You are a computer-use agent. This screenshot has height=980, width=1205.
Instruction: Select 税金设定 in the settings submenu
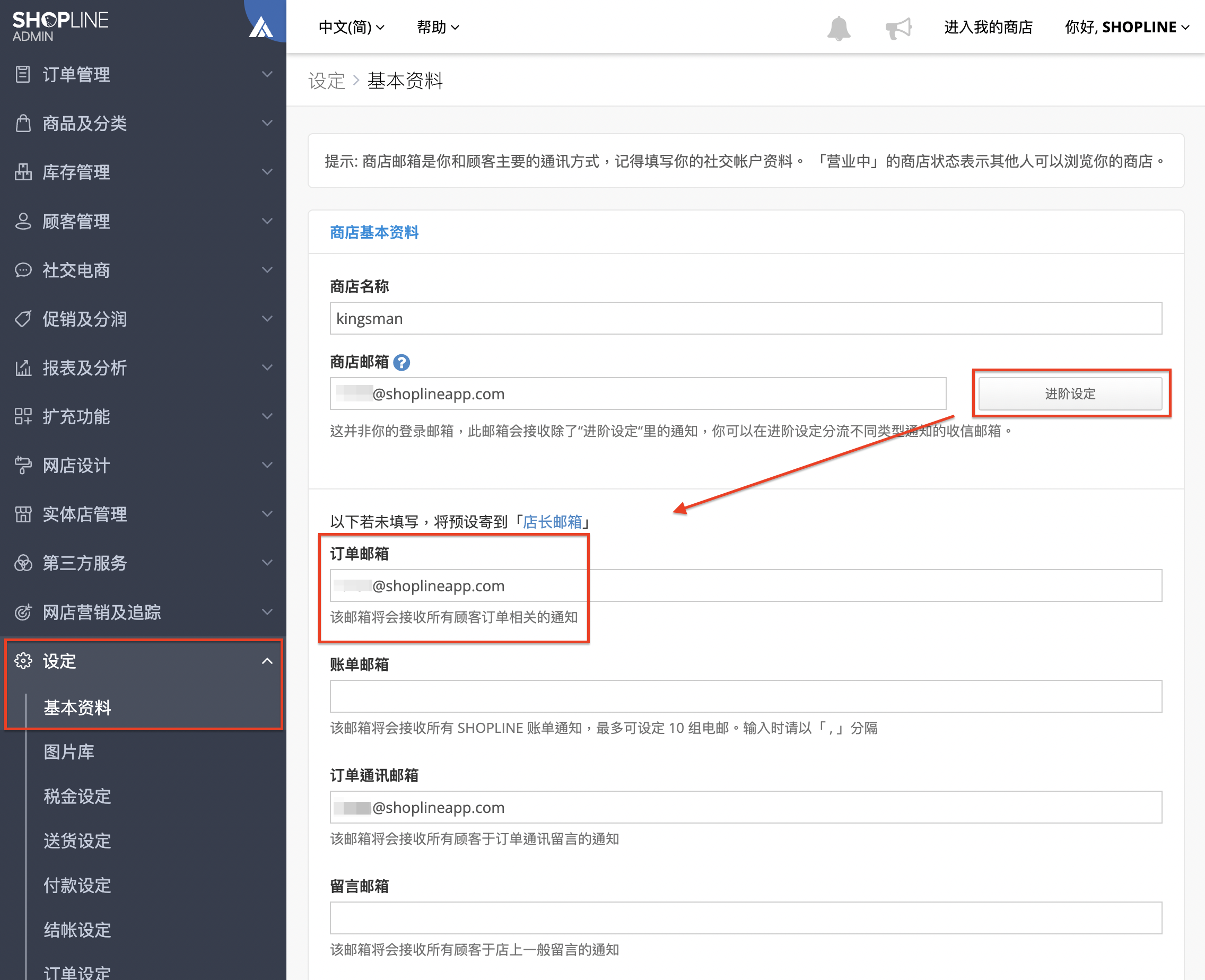click(77, 796)
